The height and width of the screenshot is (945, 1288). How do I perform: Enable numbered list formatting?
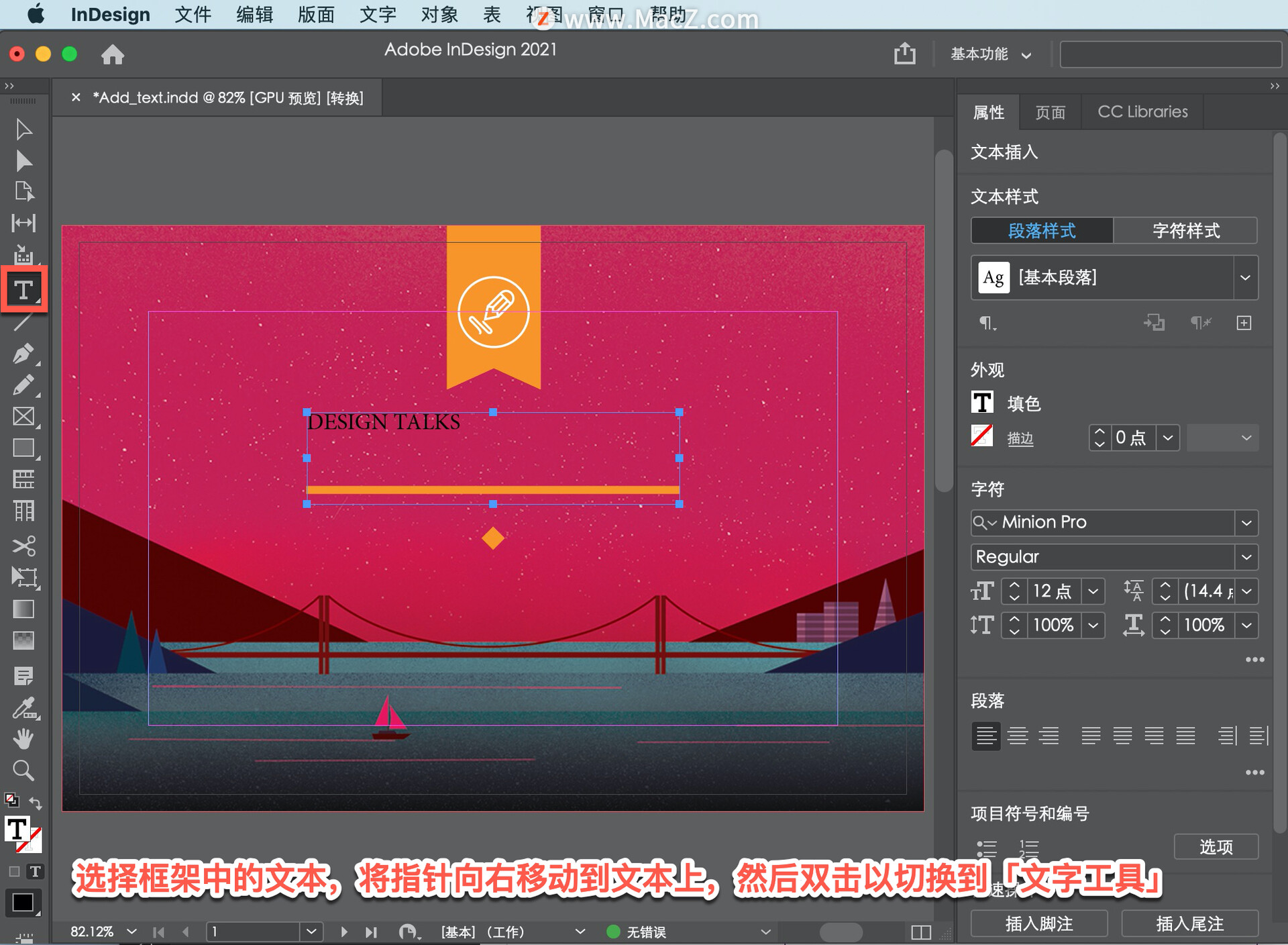pyautogui.click(x=1028, y=848)
